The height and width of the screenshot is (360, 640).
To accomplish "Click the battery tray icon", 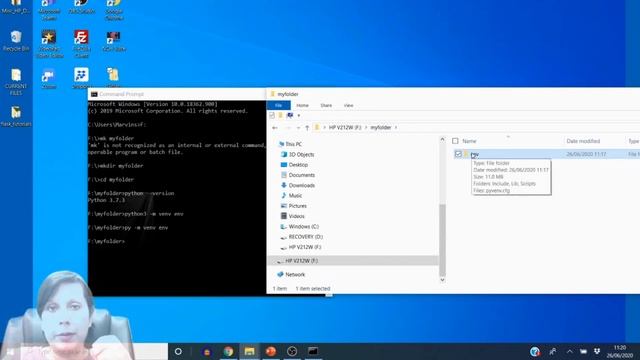I will (x=583, y=351).
